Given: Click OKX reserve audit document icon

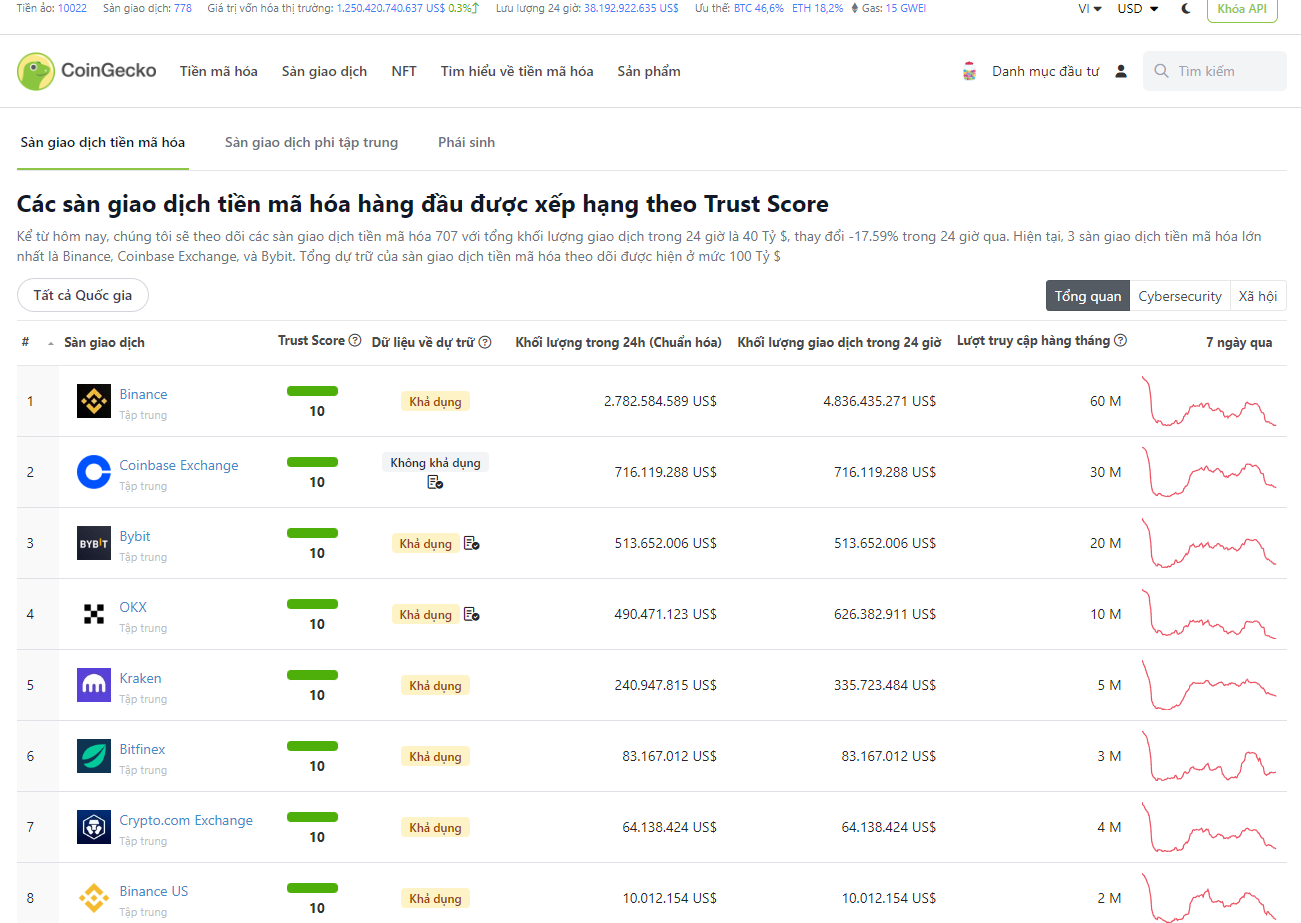Looking at the screenshot, I should point(471,614).
